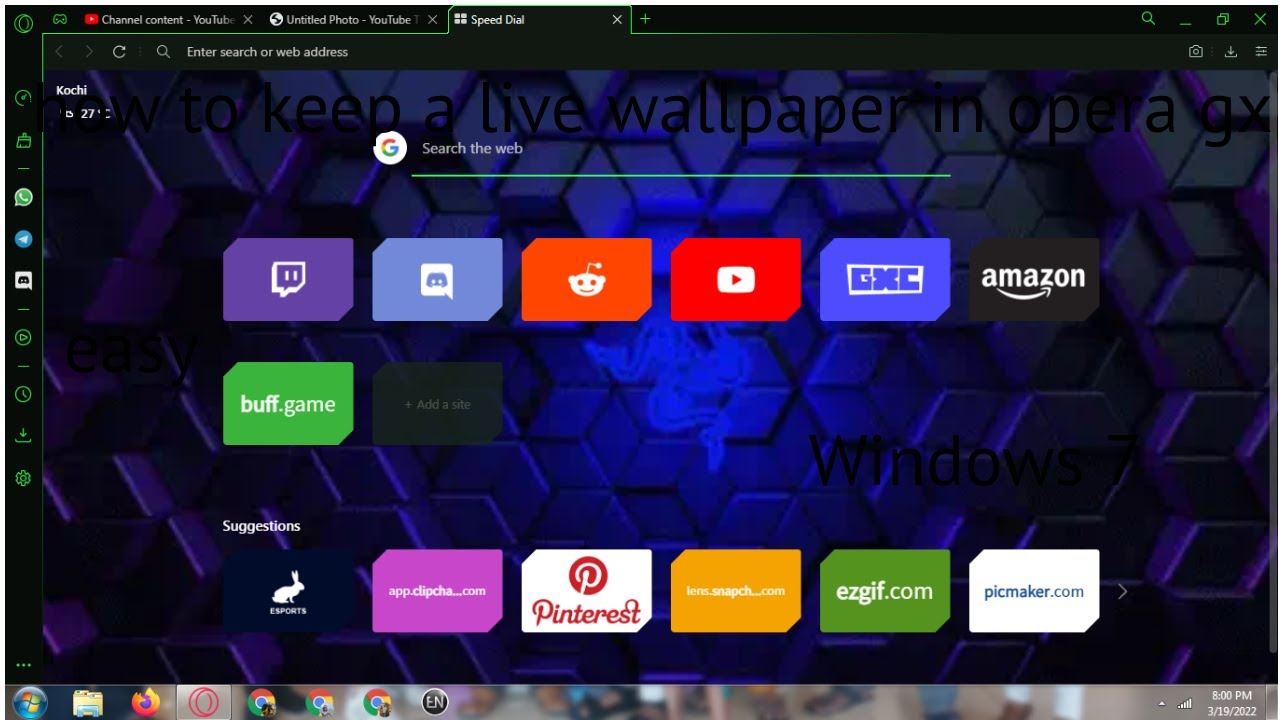This screenshot has height=720, width=1280.
Task: Click the address bar search field
Action: point(660,51)
